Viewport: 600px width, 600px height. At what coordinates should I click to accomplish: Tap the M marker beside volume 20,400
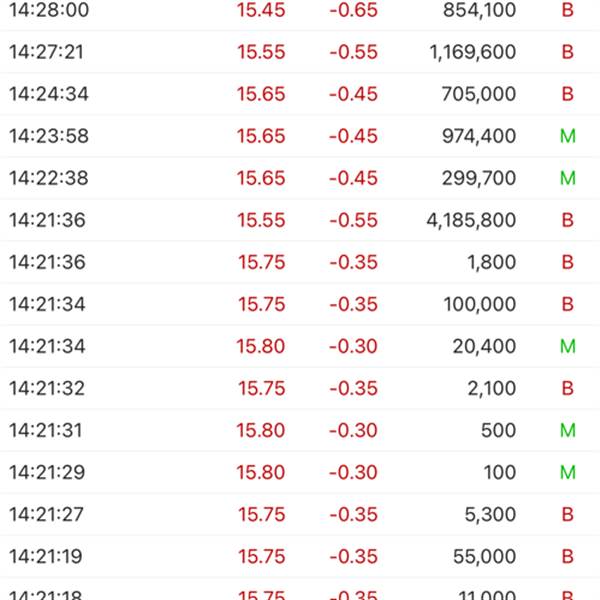[567, 347]
